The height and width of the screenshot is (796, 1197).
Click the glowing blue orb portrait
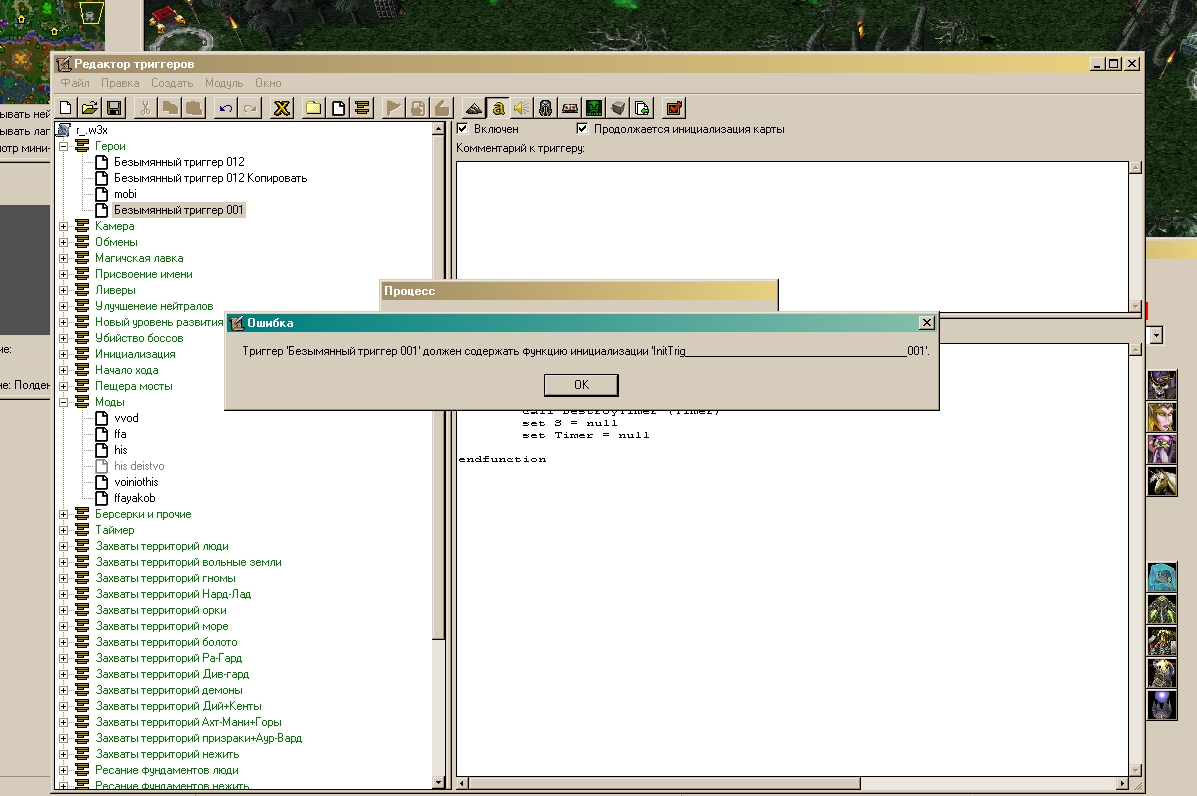[x=1162, y=705]
